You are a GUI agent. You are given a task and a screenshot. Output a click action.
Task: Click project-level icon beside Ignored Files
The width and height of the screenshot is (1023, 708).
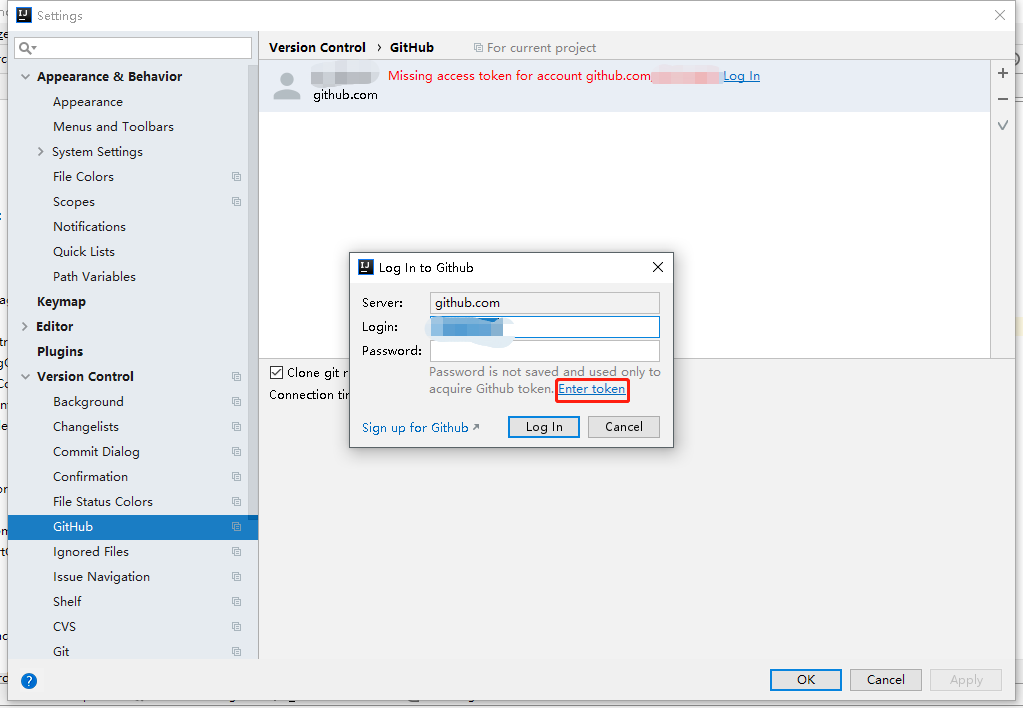pyautogui.click(x=236, y=552)
